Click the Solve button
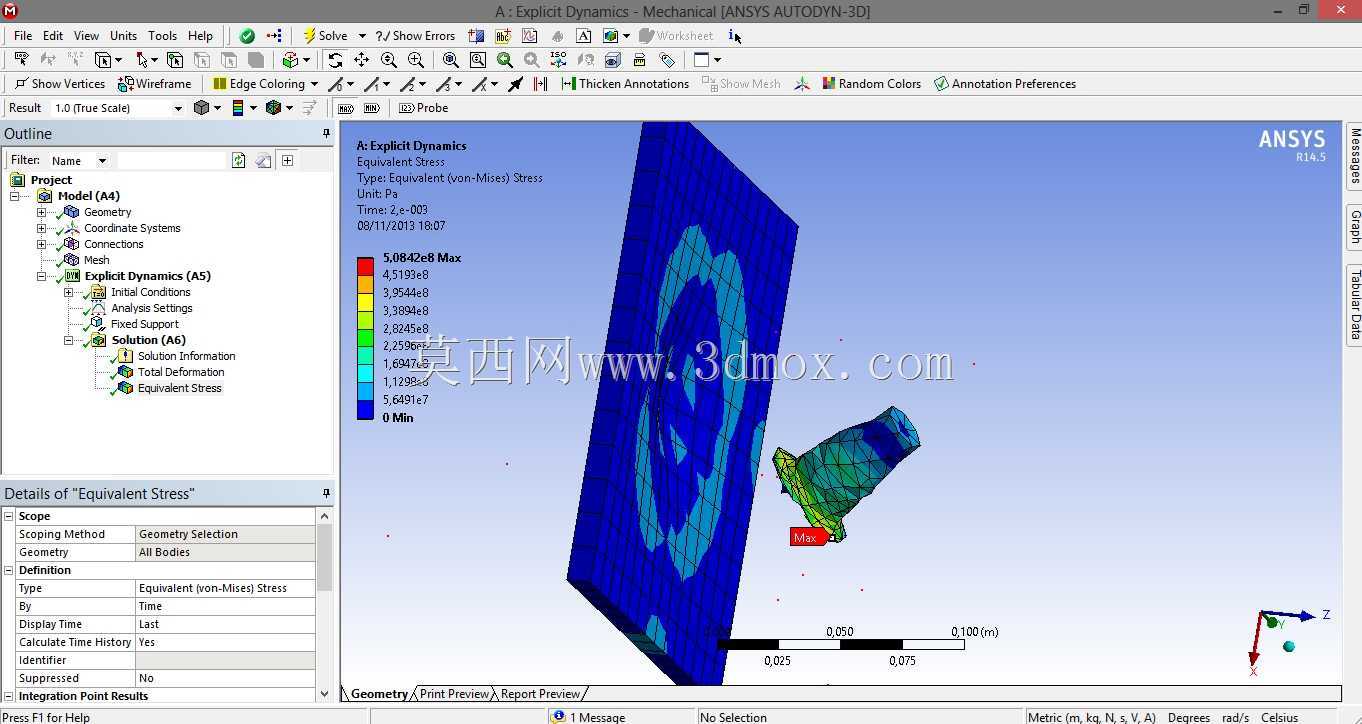The width and height of the screenshot is (1362, 724). [324, 35]
